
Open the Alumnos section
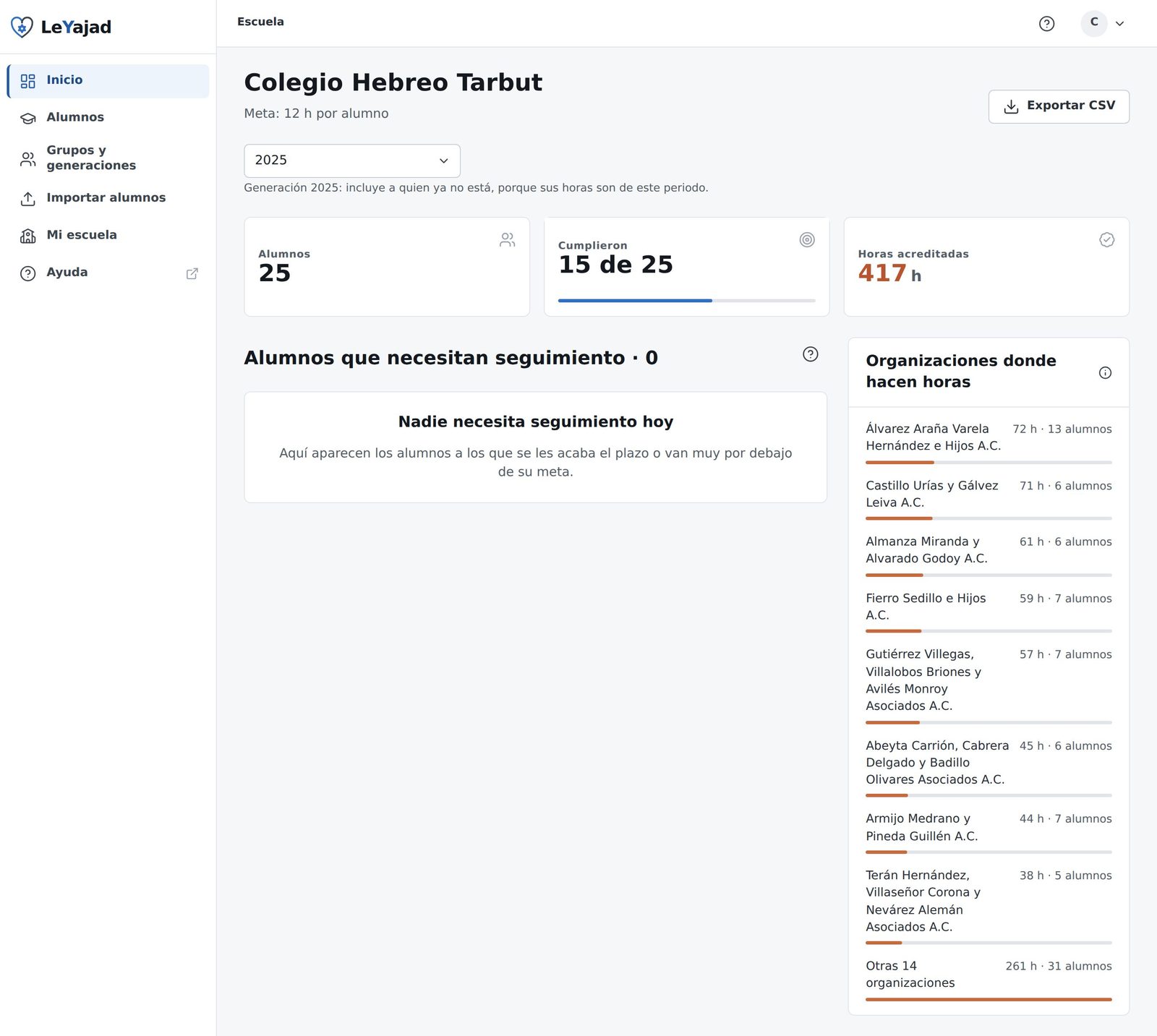coord(108,118)
